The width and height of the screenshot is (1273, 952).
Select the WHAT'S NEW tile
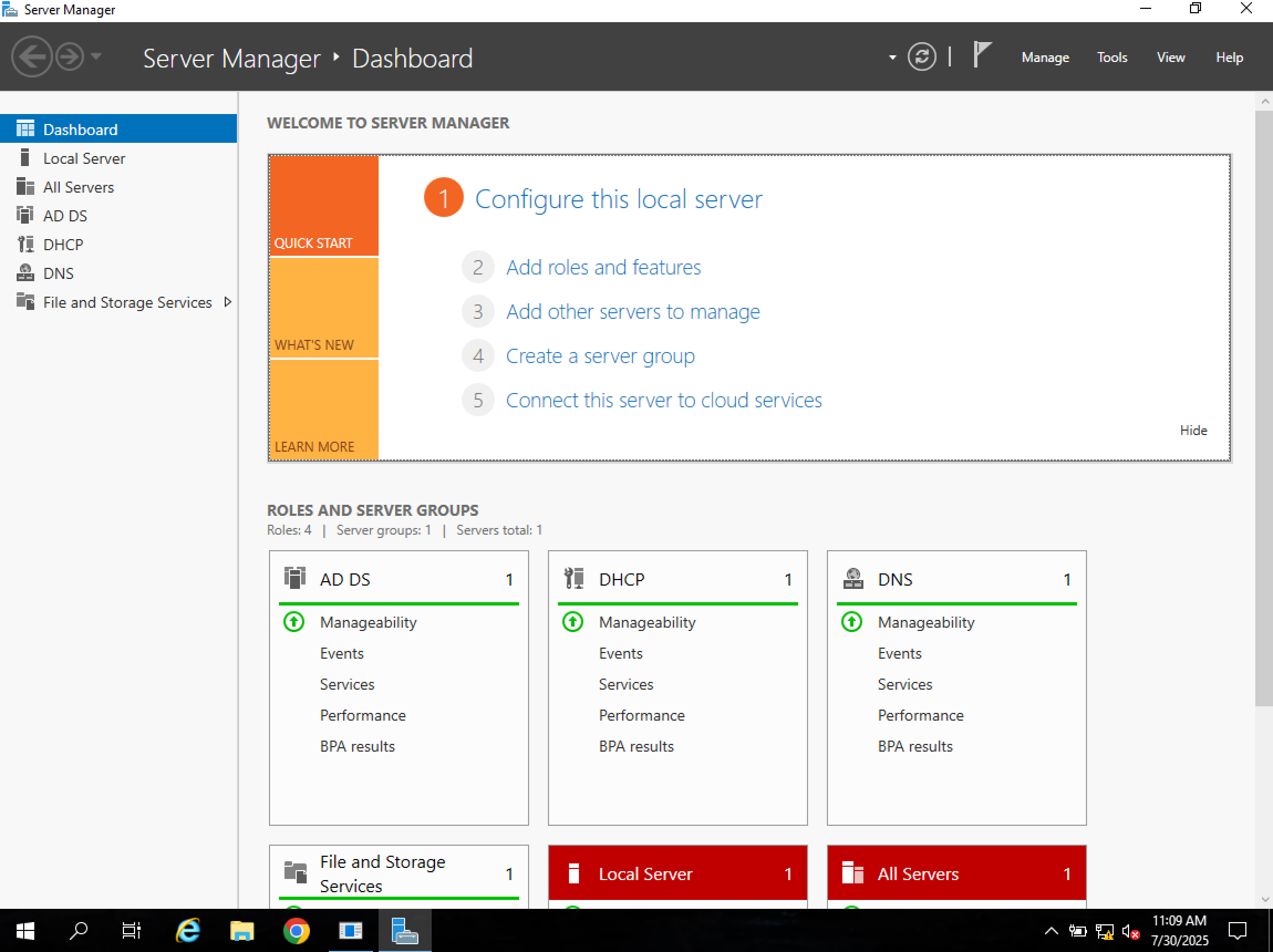tap(324, 308)
